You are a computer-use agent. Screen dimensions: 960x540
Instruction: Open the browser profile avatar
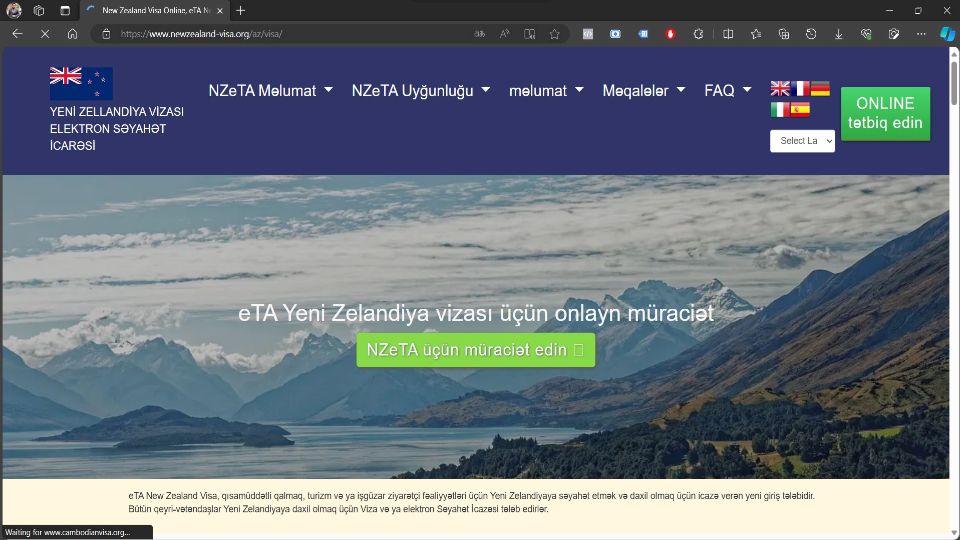click(13, 10)
